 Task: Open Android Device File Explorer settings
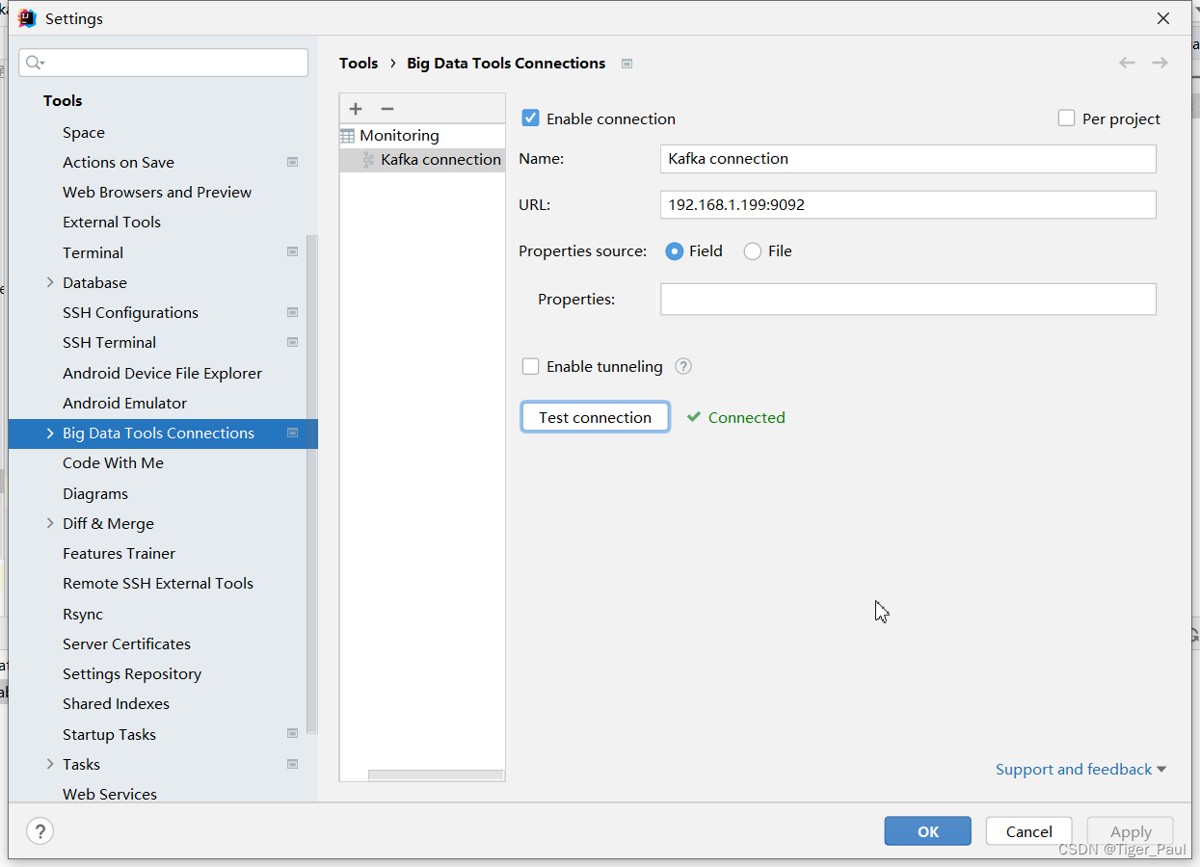click(x=162, y=373)
